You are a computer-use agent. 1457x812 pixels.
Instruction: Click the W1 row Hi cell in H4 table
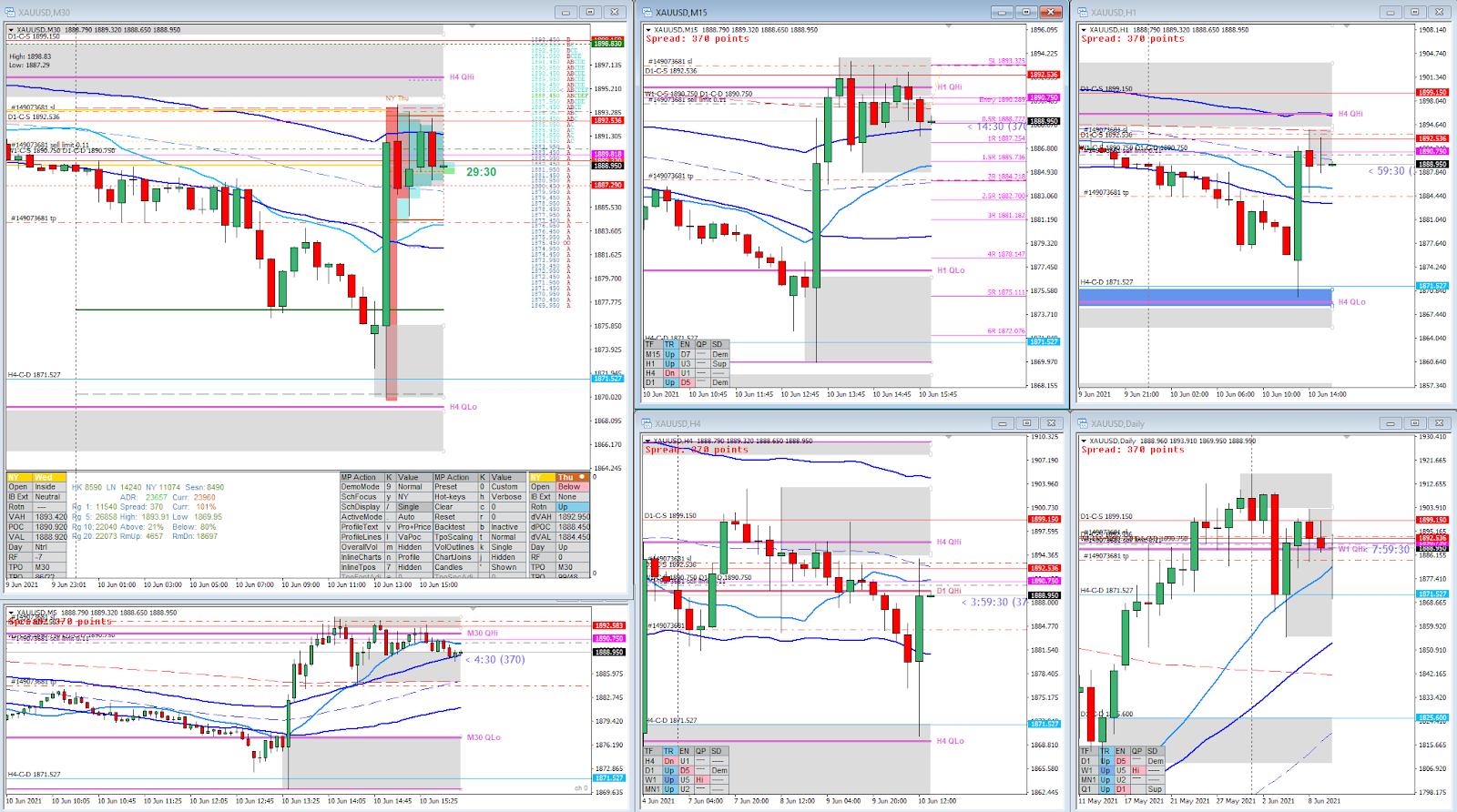700,780
